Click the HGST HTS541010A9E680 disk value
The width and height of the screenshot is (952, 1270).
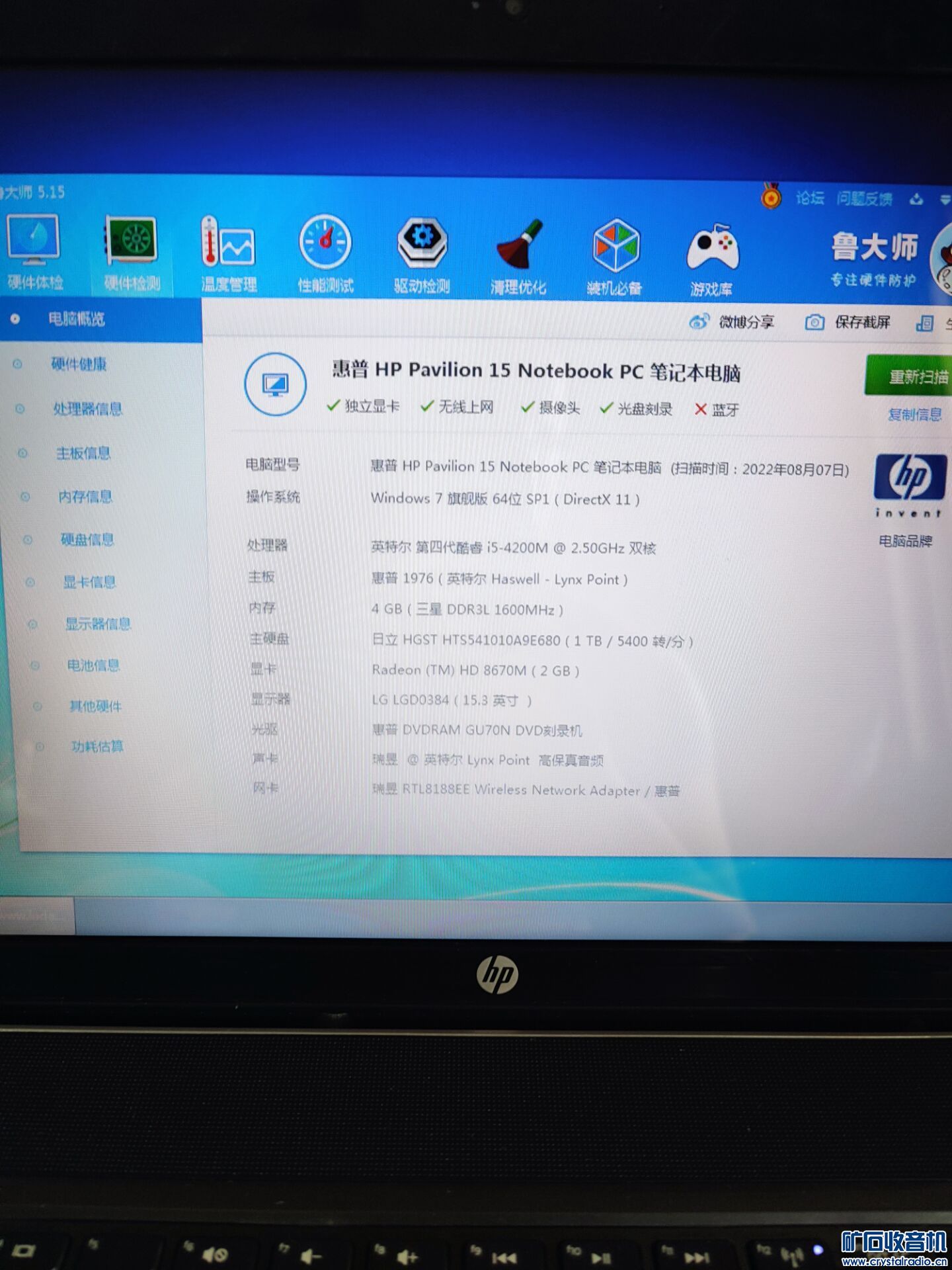pyautogui.click(x=532, y=641)
